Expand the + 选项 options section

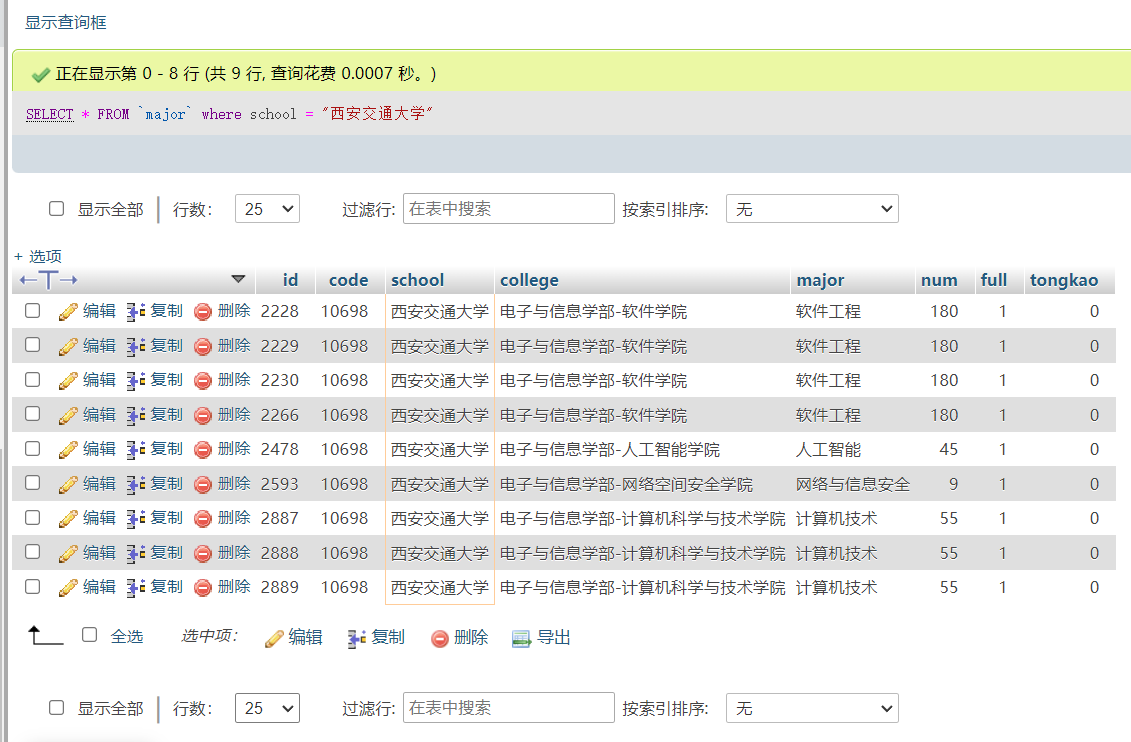coord(38,256)
